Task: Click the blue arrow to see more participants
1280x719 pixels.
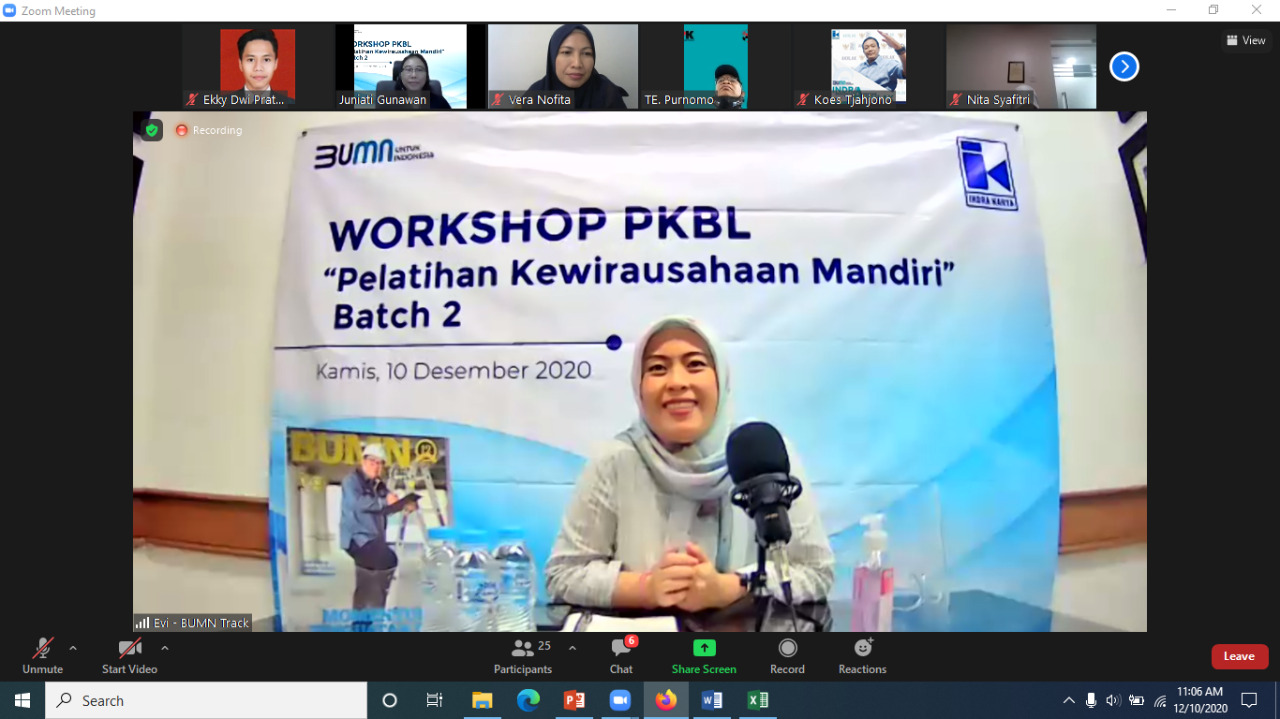Action: point(1124,66)
